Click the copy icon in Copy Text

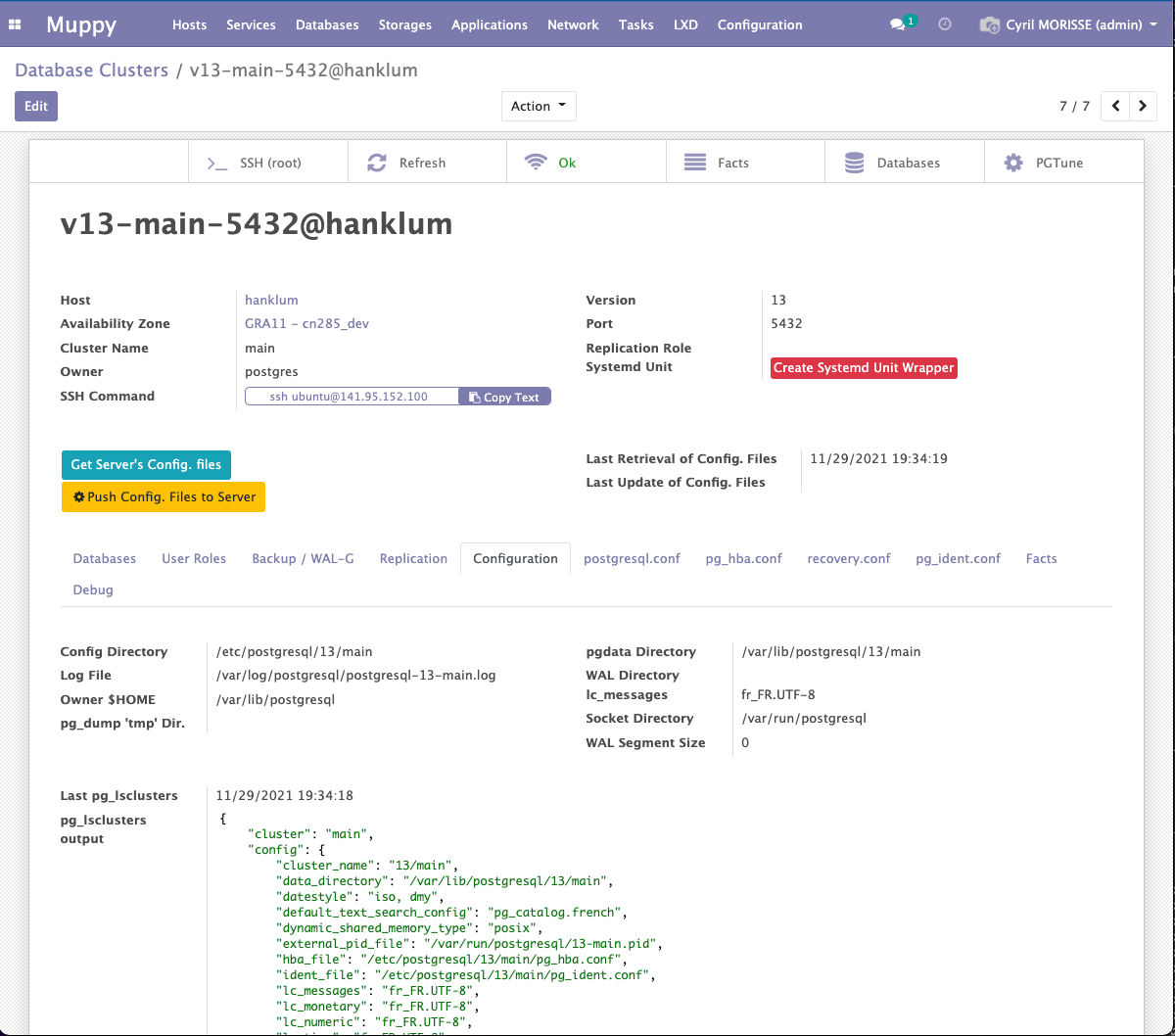(x=474, y=398)
